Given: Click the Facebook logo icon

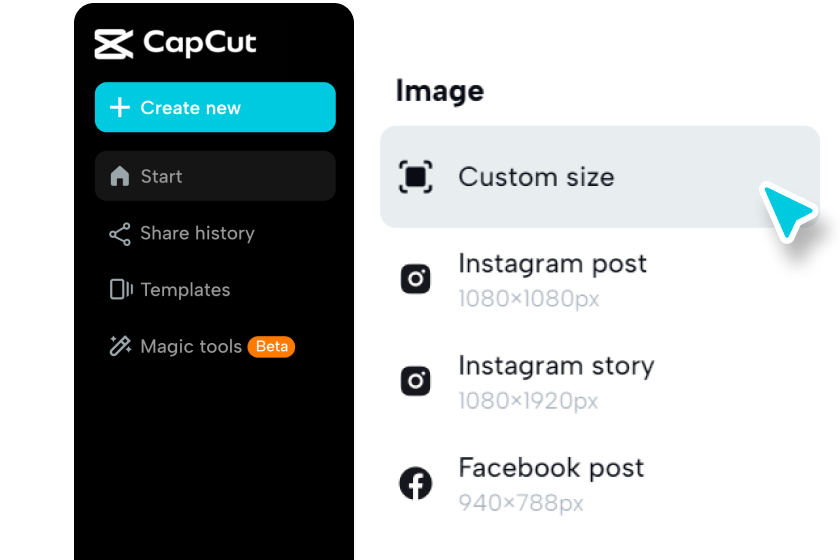Looking at the screenshot, I should pos(416,484).
